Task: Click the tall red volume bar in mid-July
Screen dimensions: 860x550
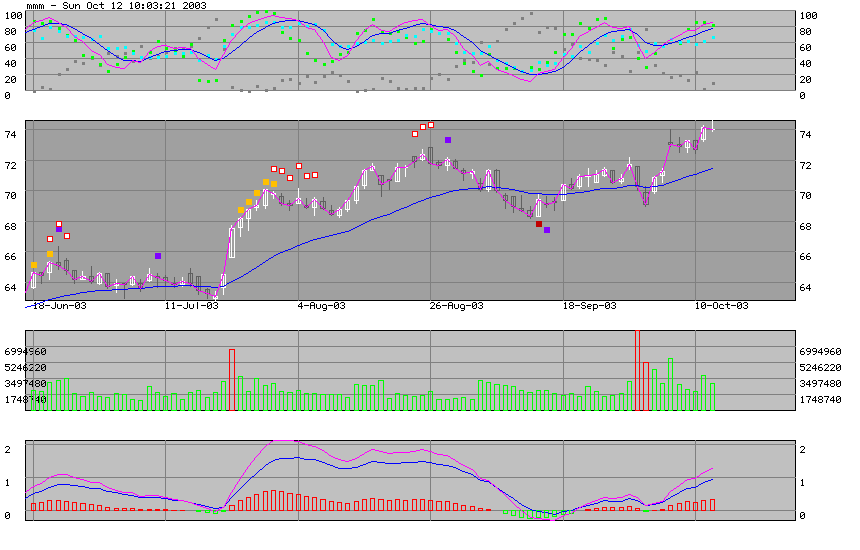Action: (x=232, y=380)
